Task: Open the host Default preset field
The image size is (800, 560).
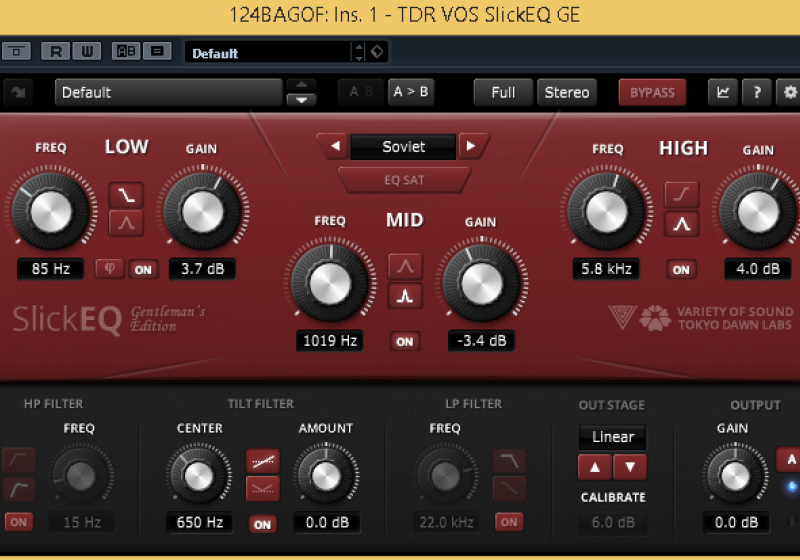Action: (268, 53)
